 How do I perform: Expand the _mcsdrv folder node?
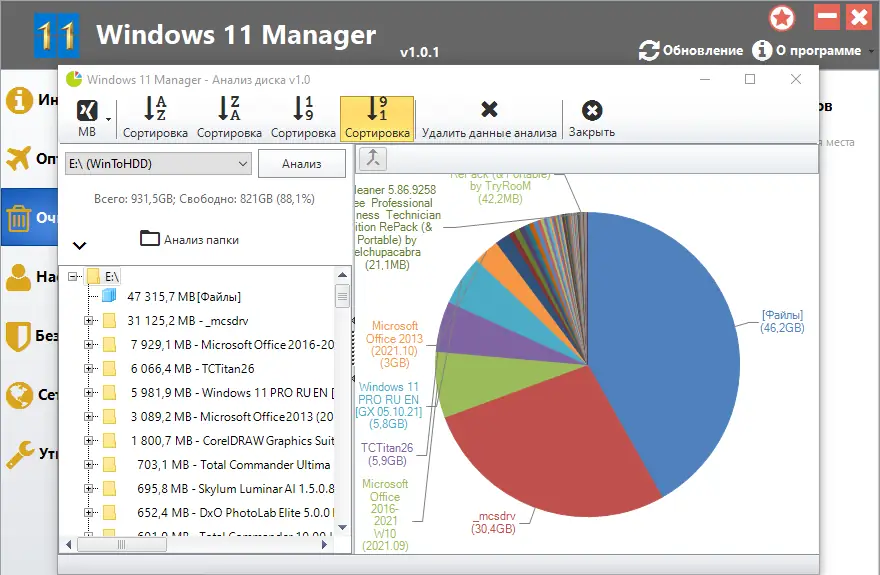(x=88, y=321)
